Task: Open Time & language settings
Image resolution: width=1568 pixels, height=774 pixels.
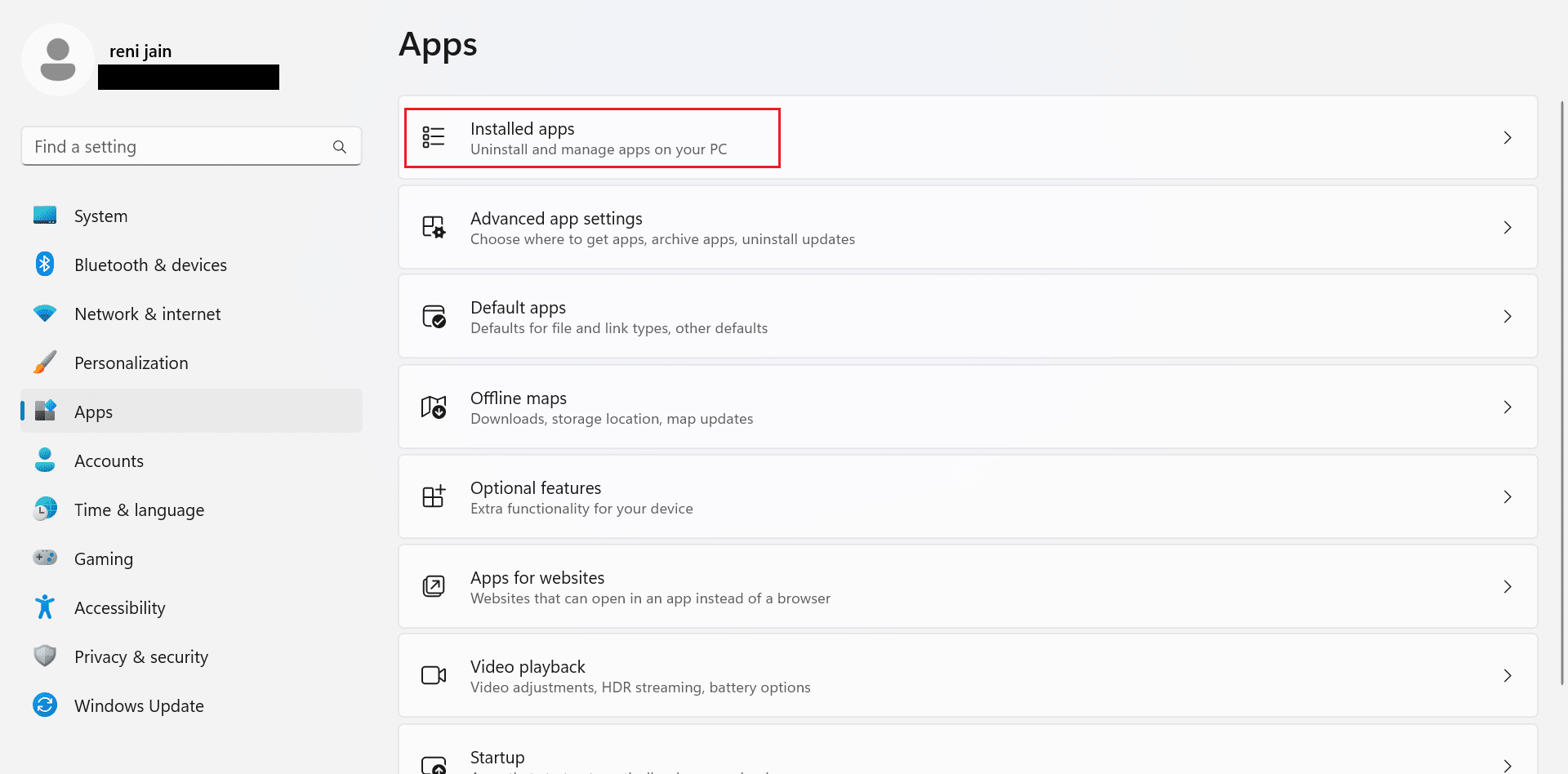Action: [192, 509]
